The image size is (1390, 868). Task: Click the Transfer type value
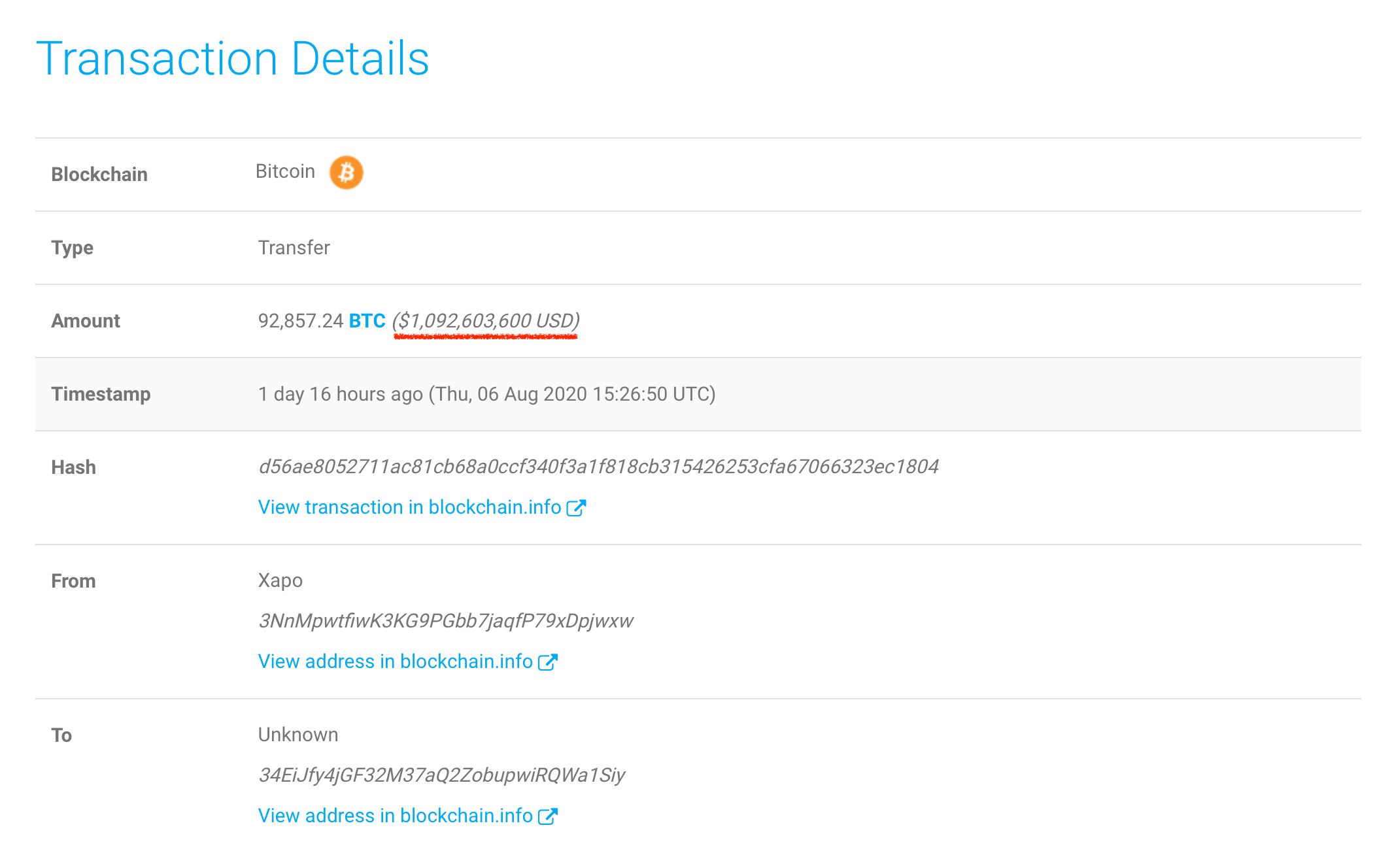tap(294, 248)
